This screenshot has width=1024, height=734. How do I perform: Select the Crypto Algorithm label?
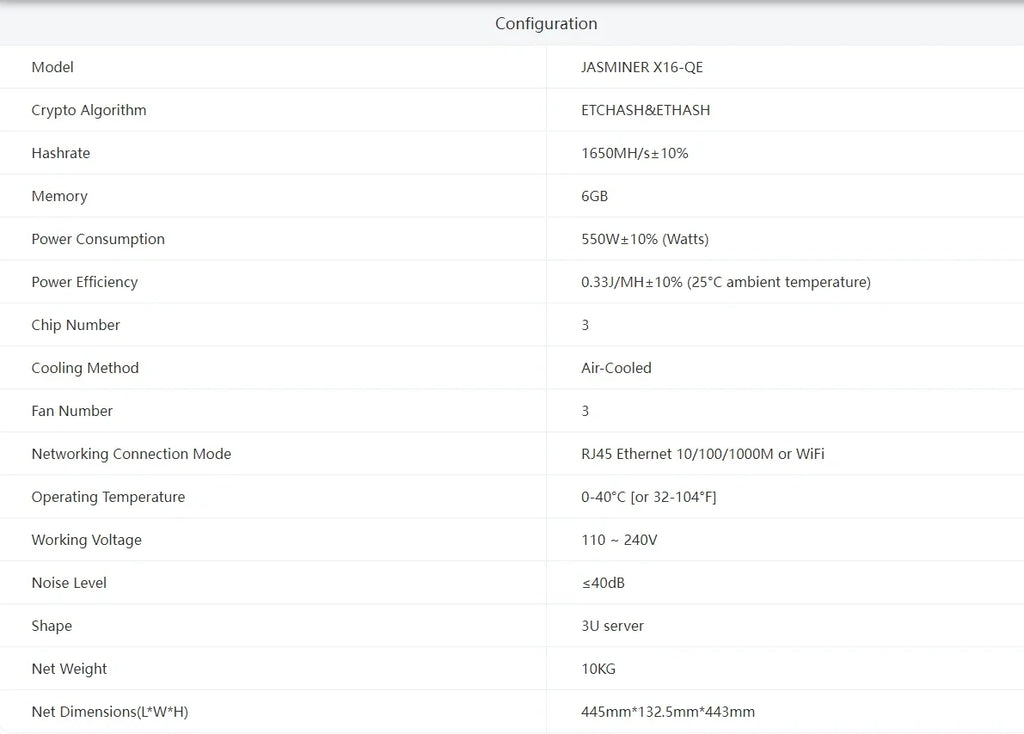point(89,111)
